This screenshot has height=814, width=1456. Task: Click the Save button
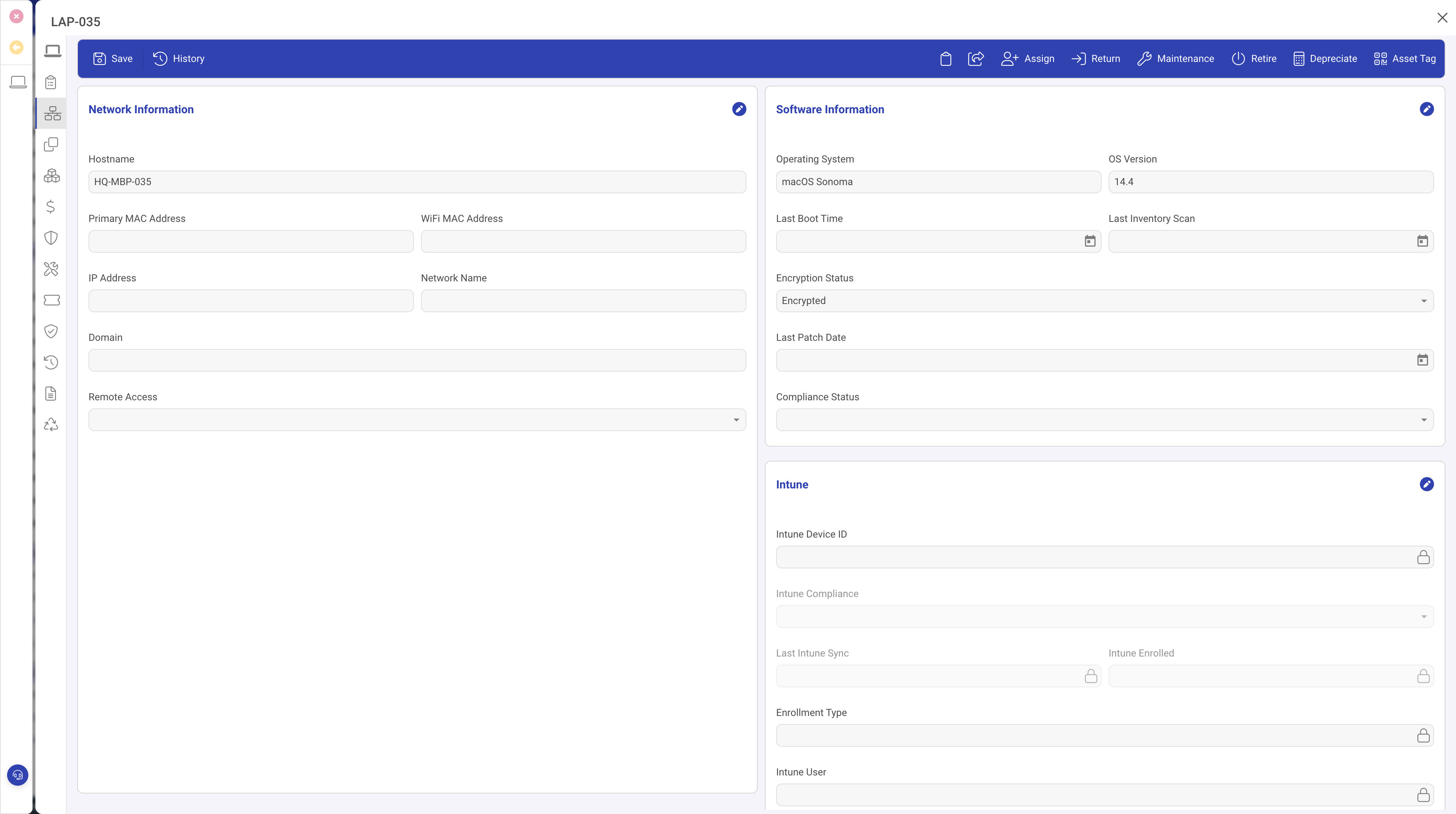click(x=113, y=59)
